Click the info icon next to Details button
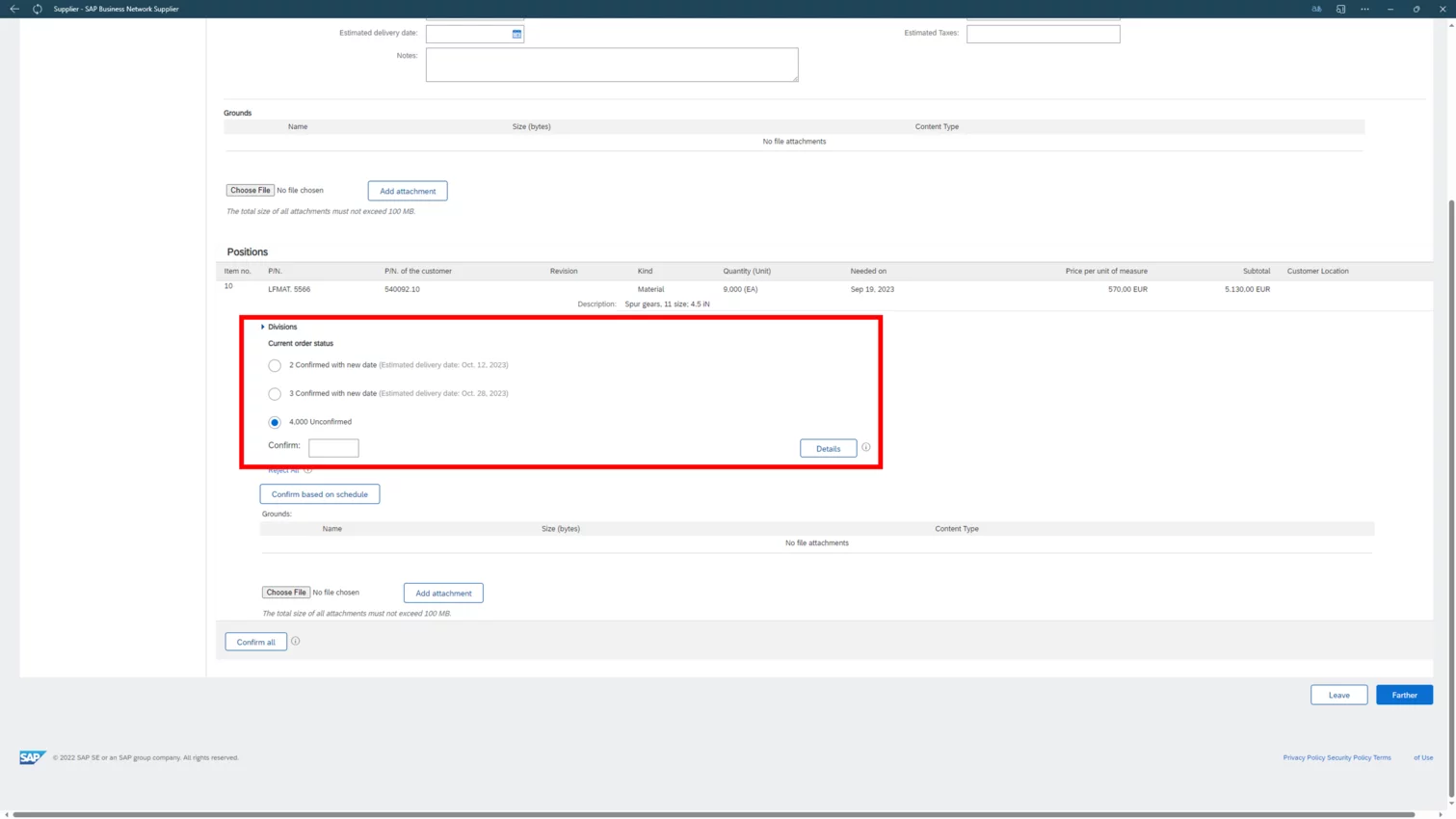Image resolution: width=1456 pixels, height=819 pixels. [865, 447]
